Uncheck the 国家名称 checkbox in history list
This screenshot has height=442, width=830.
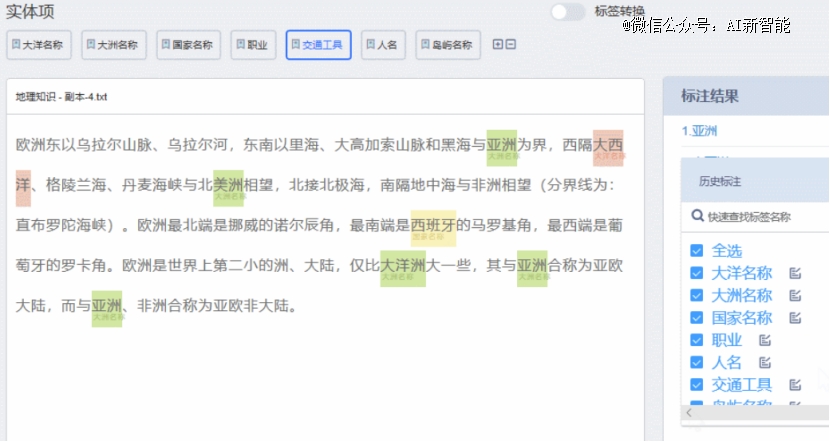pyautogui.click(x=697, y=318)
